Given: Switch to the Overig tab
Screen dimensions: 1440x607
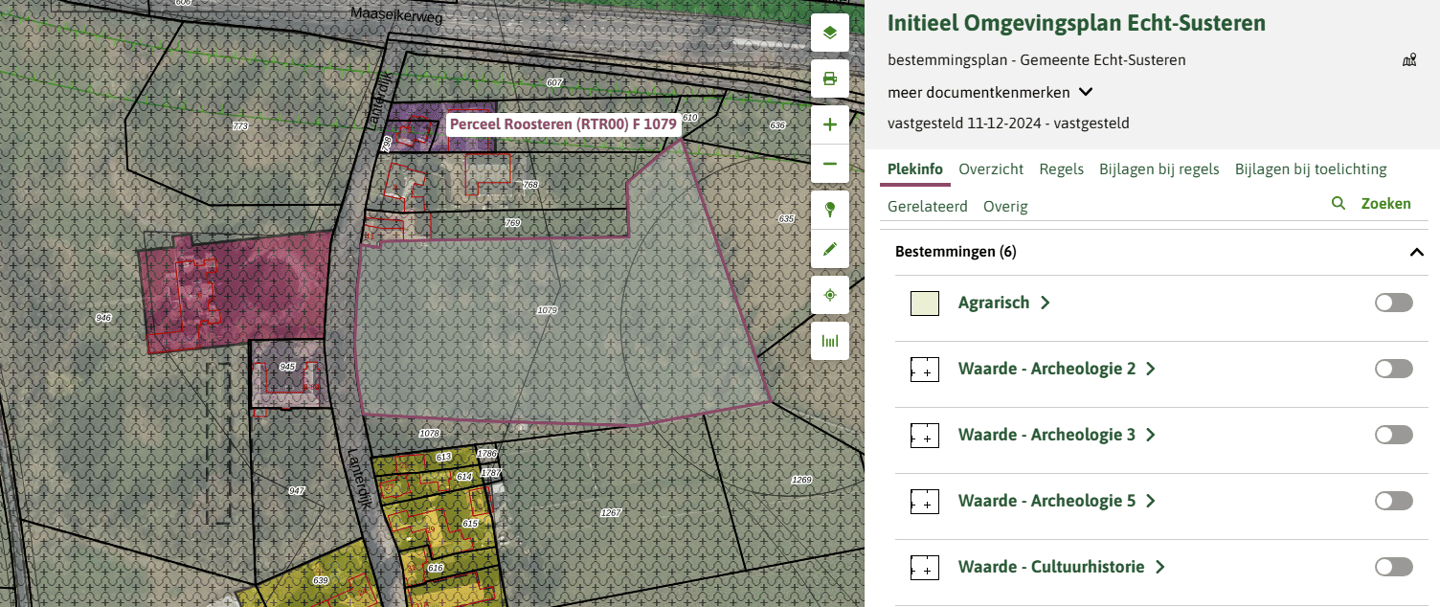Looking at the screenshot, I should [x=1005, y=206].
